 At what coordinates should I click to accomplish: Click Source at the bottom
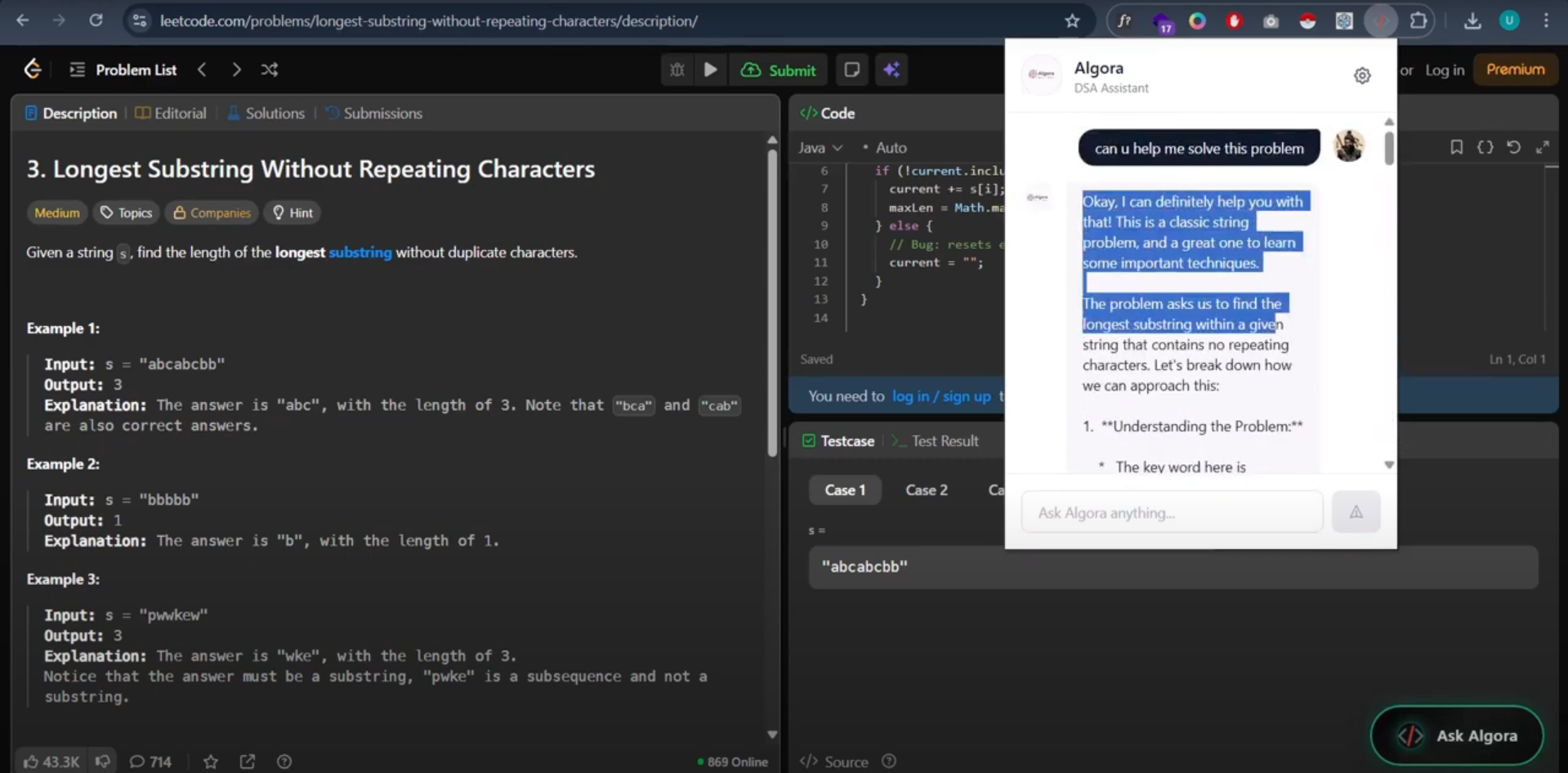click(834, 762)
